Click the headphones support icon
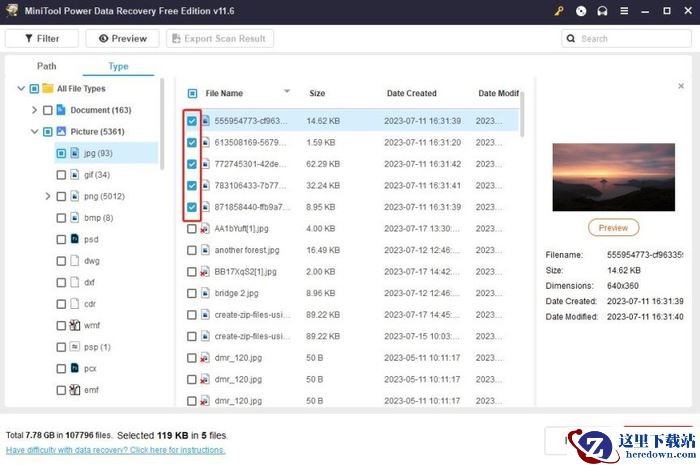 (x=602, y=11)
